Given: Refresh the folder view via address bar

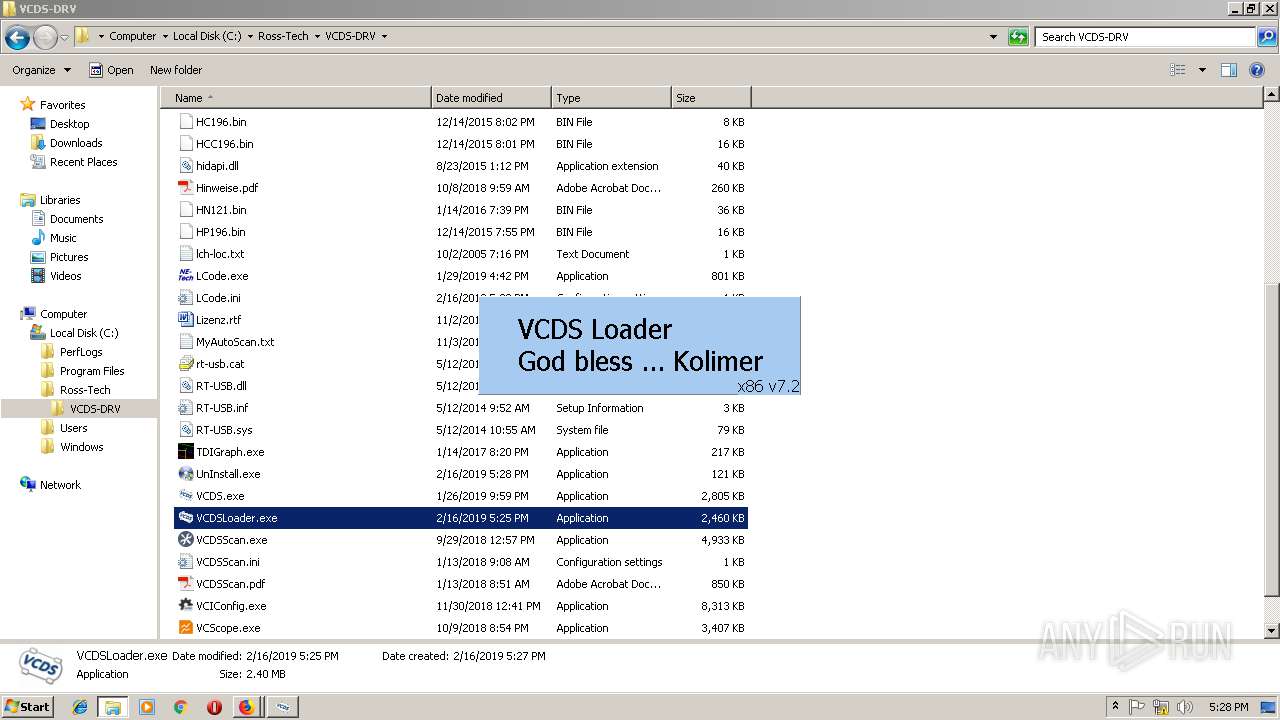Looking at the screenshot, I should (x=1018, y=37).
